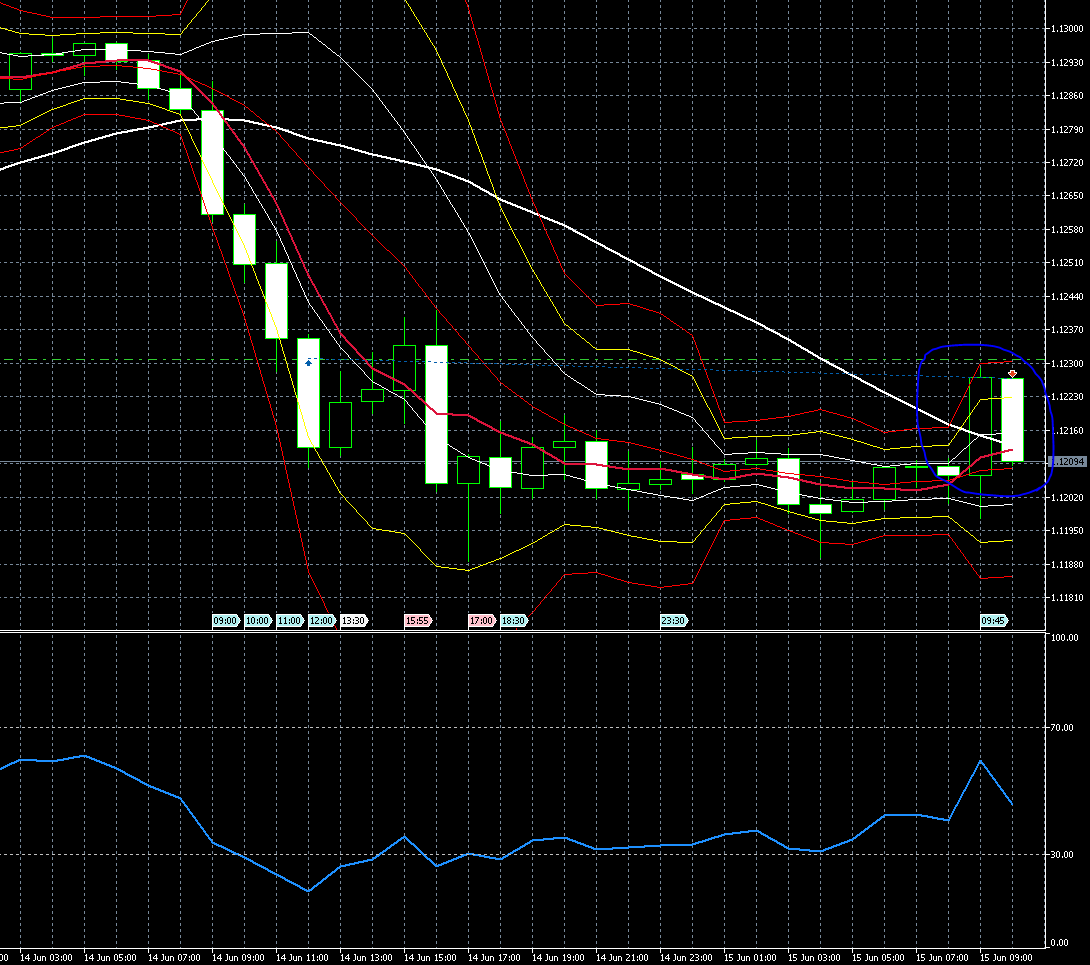Click the 70.00 level on RSI scale
Viewport: 1090px width, 965px height.
tap(1063, 729)
